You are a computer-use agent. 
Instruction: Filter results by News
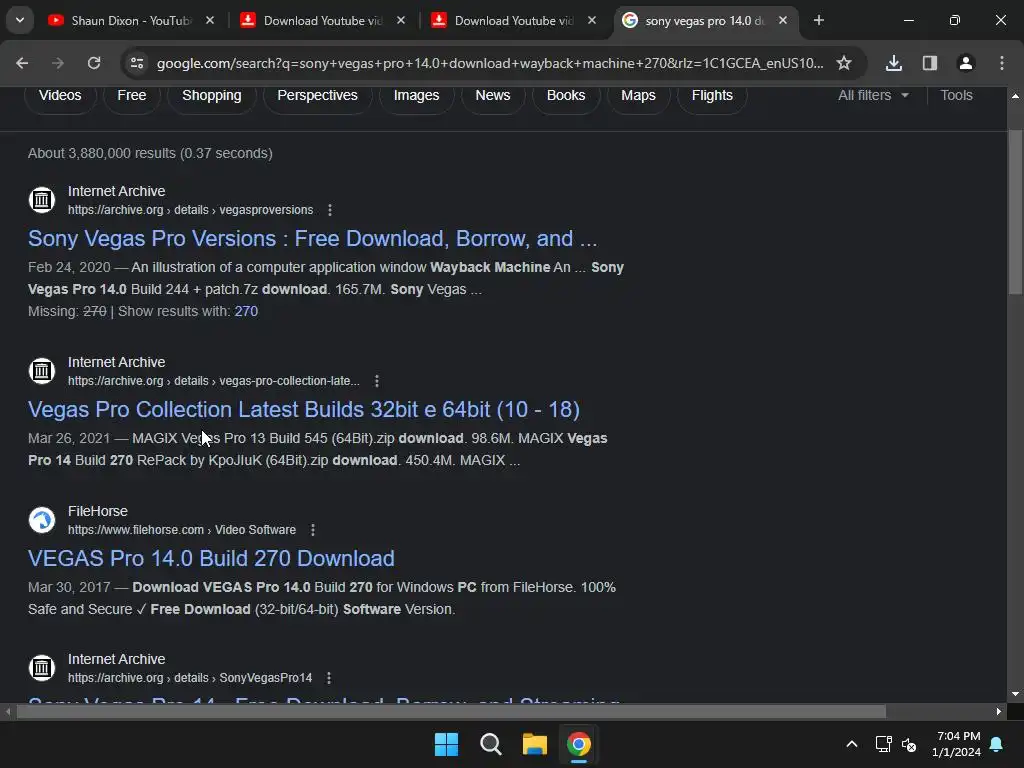point(493,95)
